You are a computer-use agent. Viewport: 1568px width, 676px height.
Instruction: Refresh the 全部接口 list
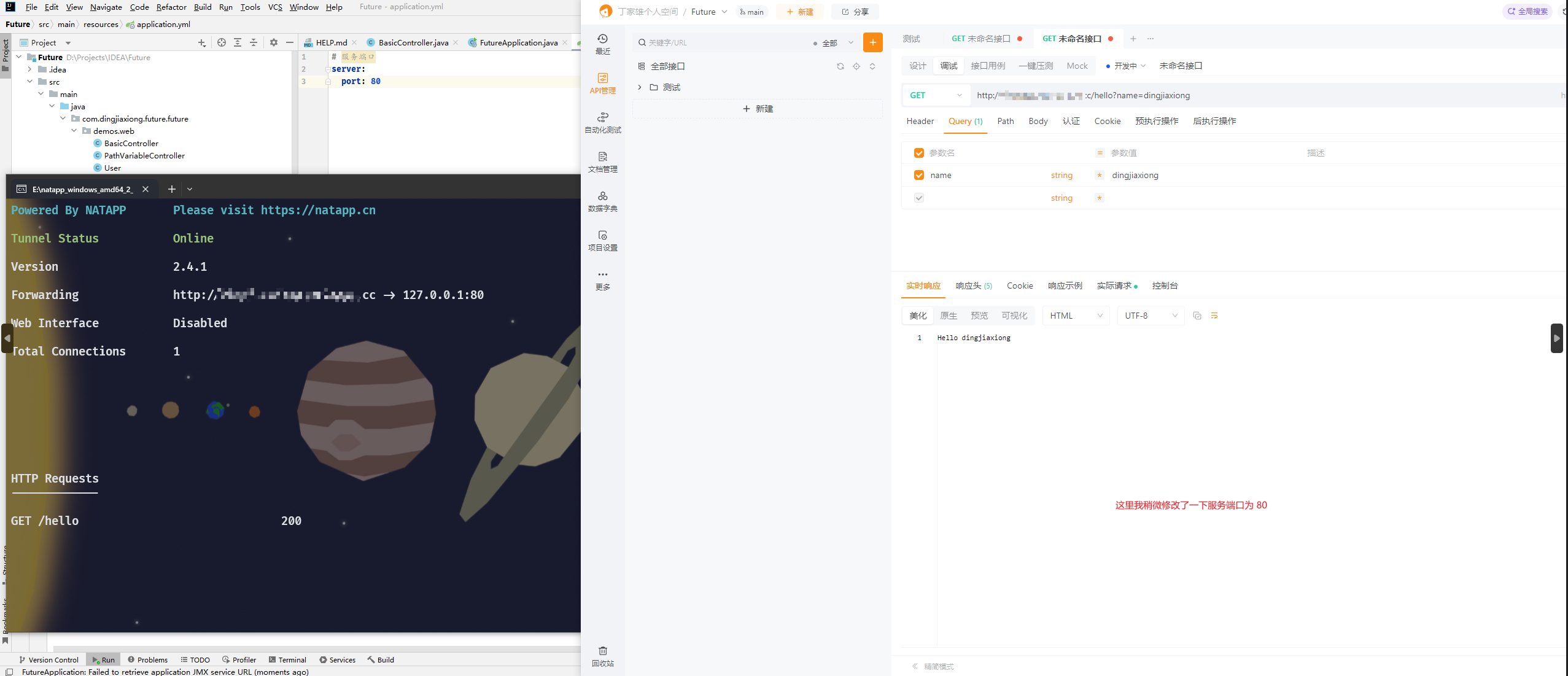tap(840, 66)
